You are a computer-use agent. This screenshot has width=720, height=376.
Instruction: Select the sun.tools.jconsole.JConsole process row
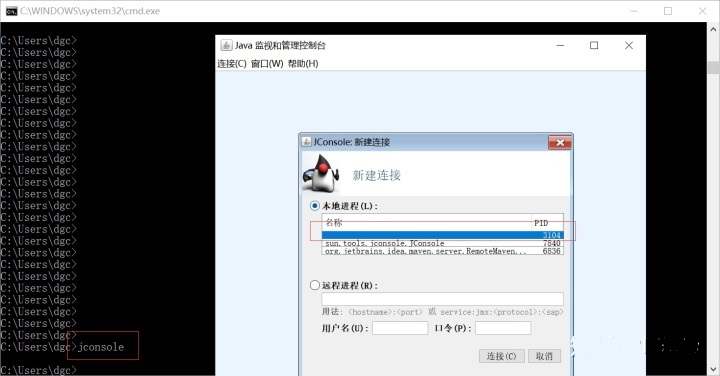[443, 243]
